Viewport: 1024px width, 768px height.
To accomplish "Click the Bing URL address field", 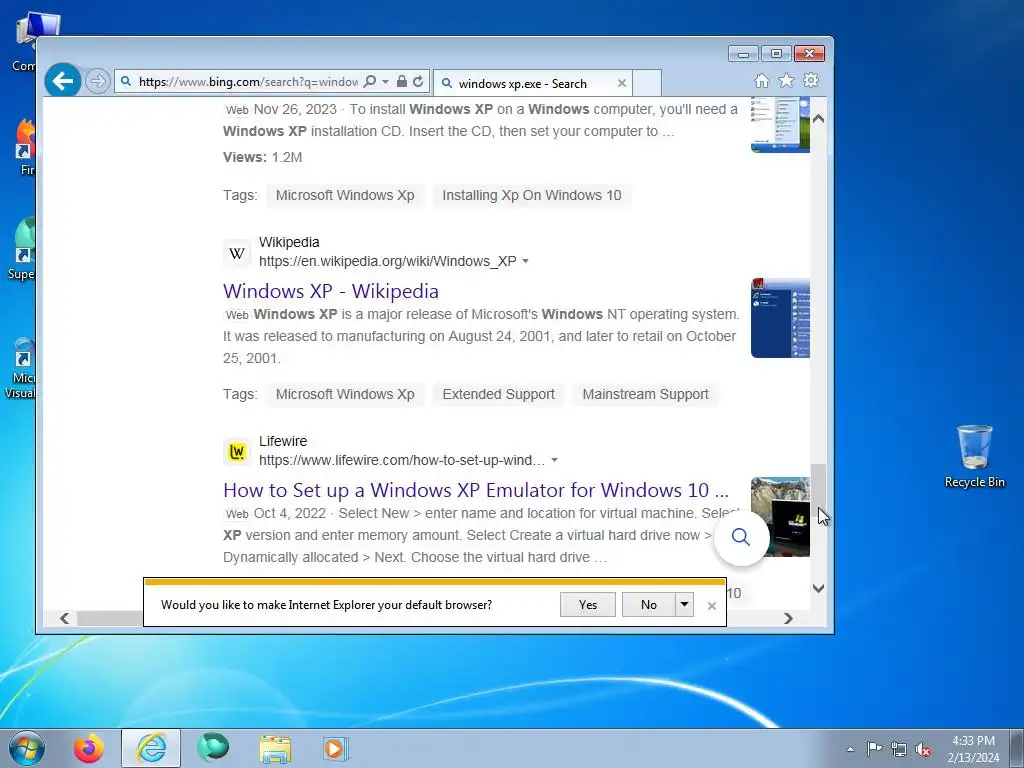I will tap(248, 82).
